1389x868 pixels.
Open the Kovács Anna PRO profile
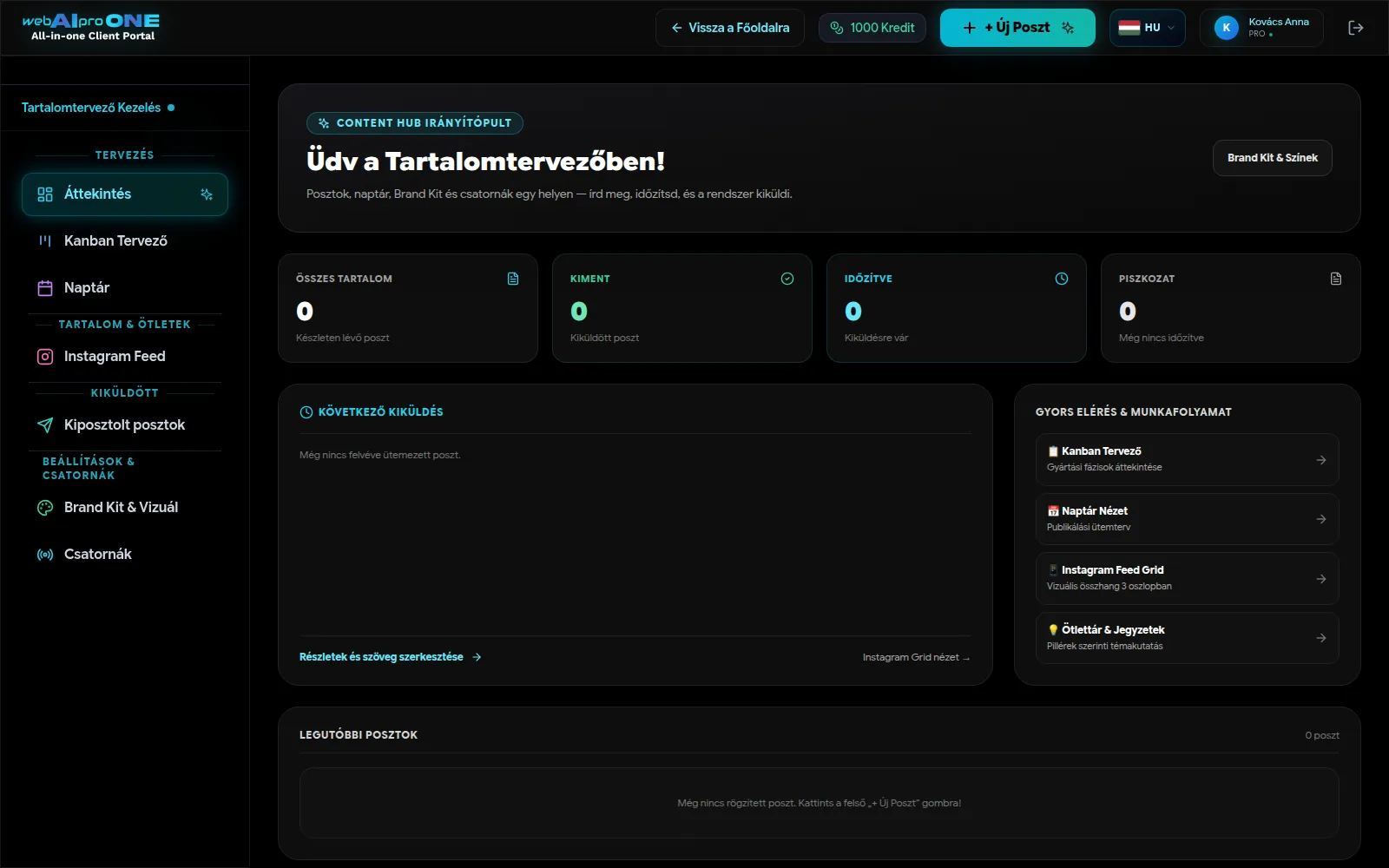pos(1261,28)
